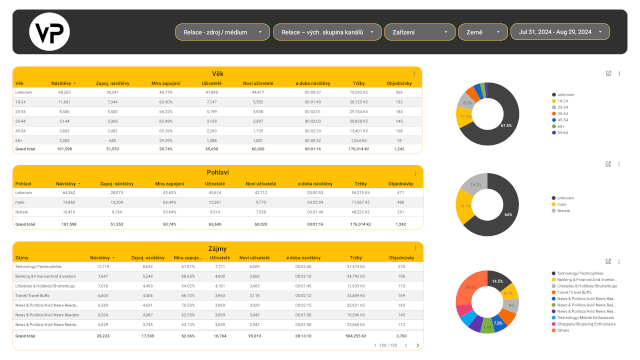Open more options for interests donut chart

pos(619,262)
